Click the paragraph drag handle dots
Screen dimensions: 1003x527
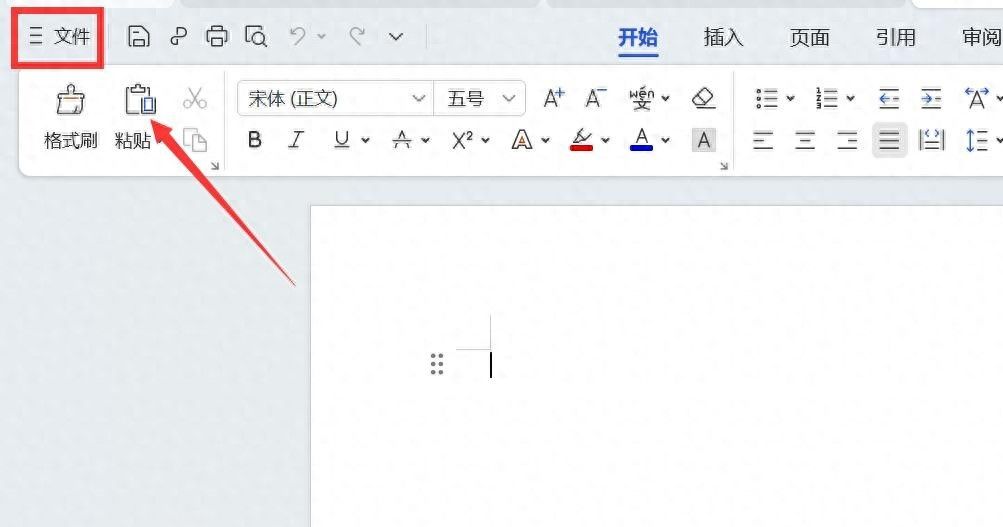click(437, 363)
